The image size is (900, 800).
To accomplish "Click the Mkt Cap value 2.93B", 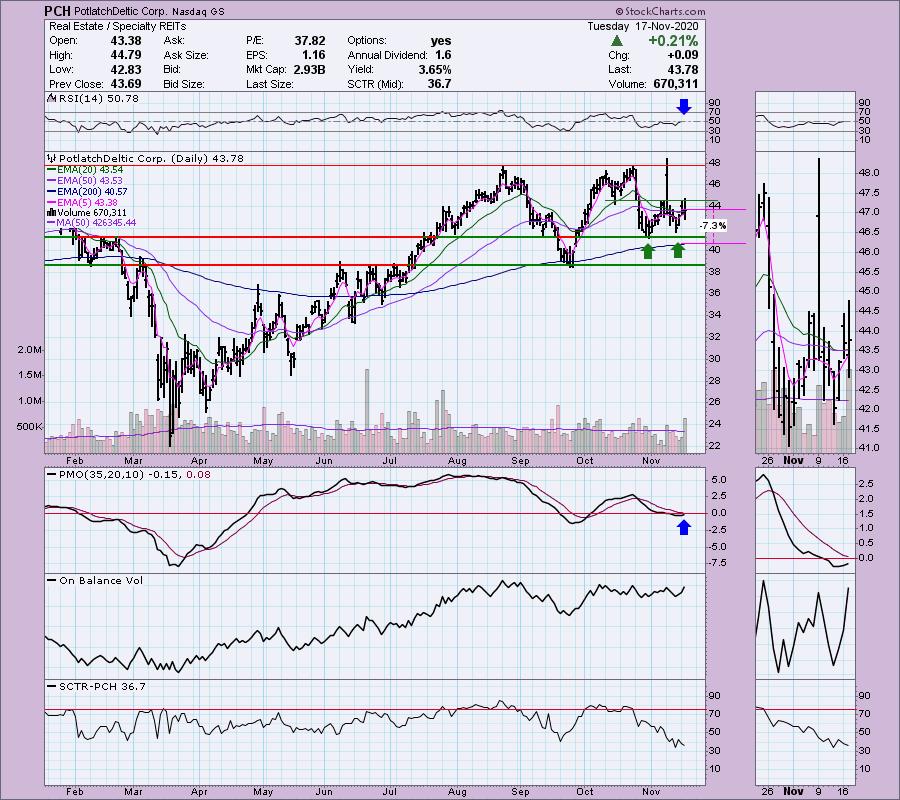I will click(309, 69).
